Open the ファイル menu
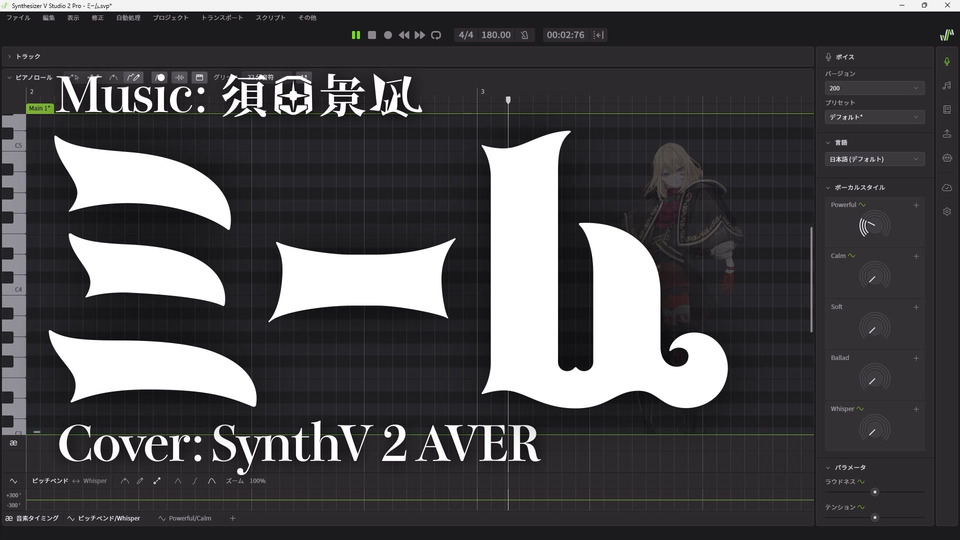Screen dimensions: 960x540 [x=18, y=18]
